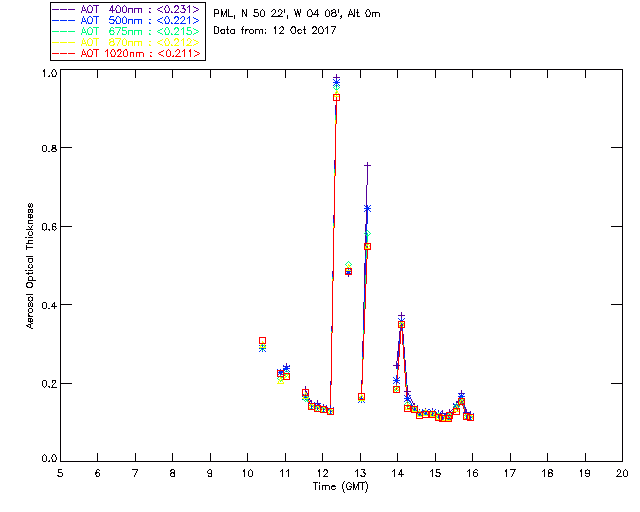640x512 pixels.
Task: Click the x-axis tick label 18
Action: 547,473
